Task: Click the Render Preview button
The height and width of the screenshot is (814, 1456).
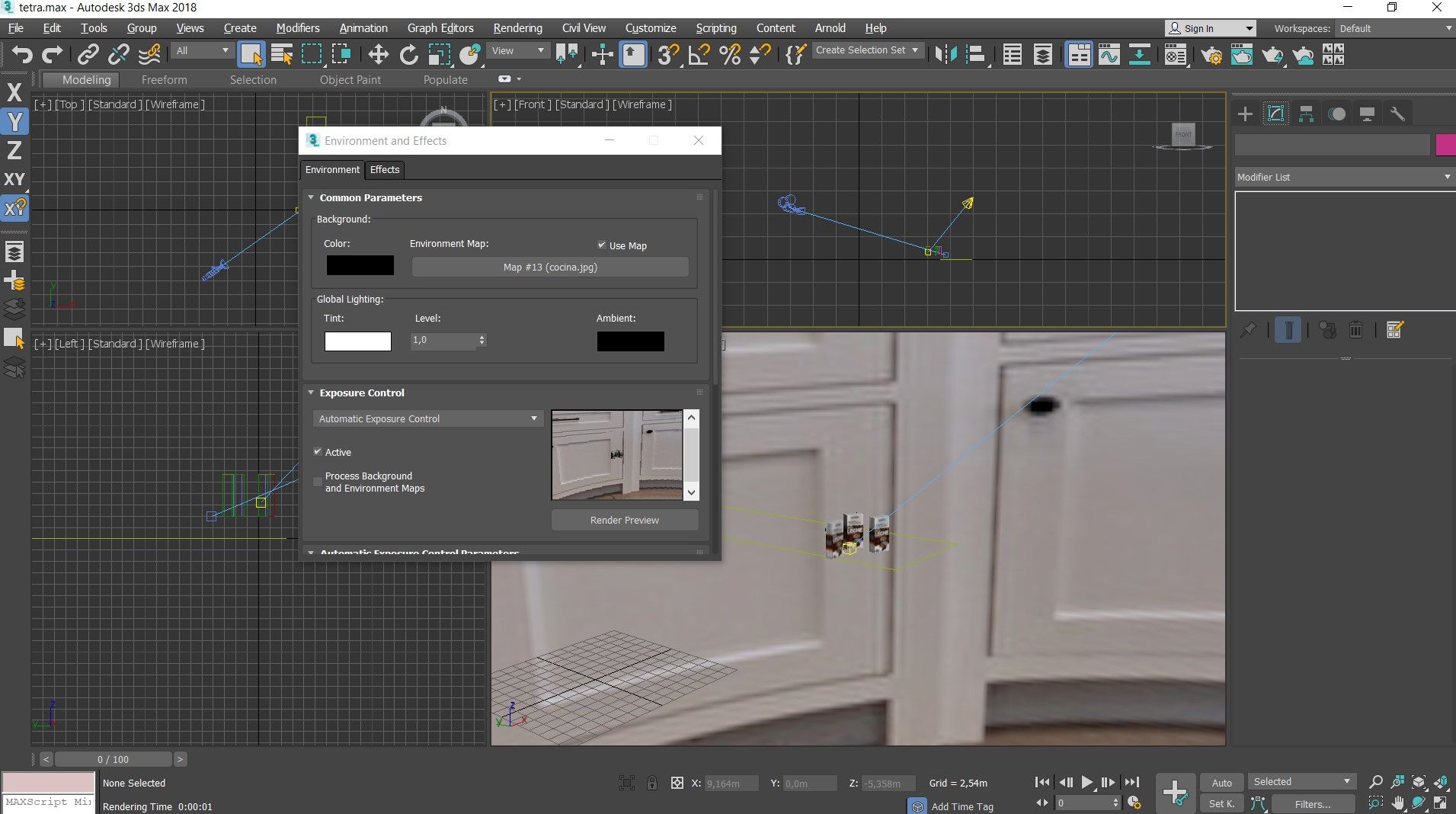Action: [x=625, y=520]
